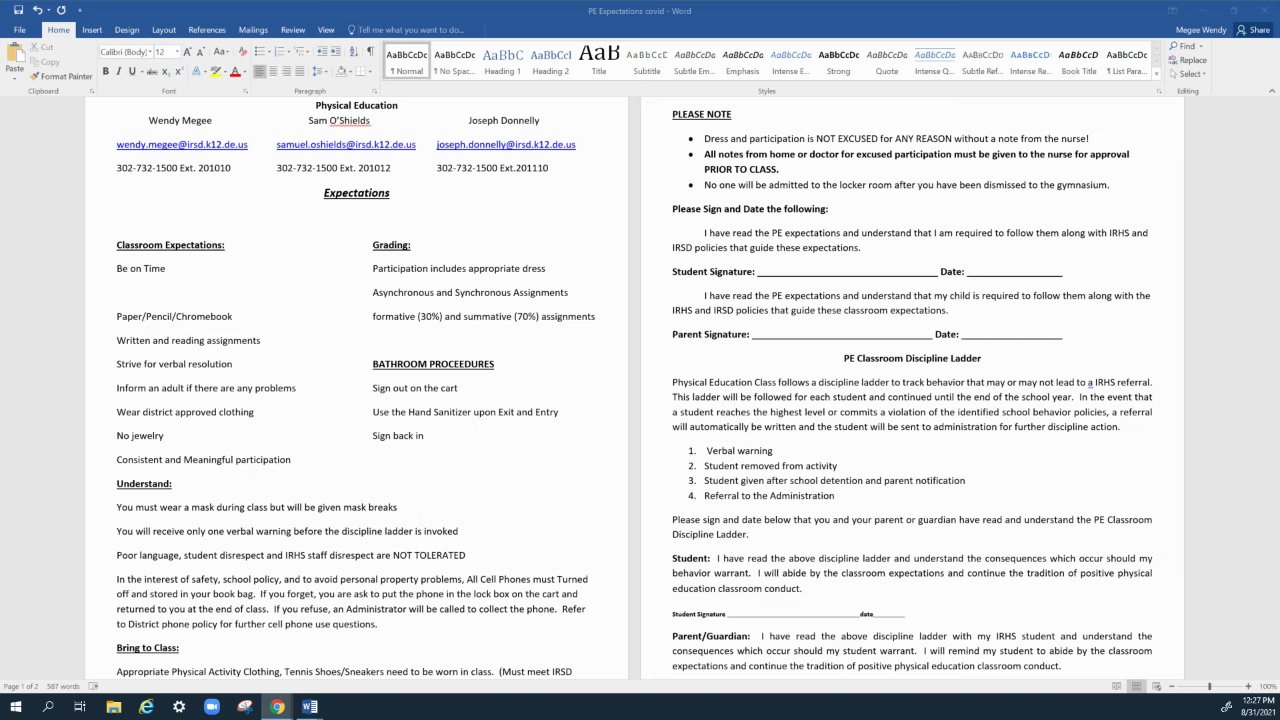The image size is (1280, 720).
Task: Open the font size dropdown
Action: coord(177,51)
